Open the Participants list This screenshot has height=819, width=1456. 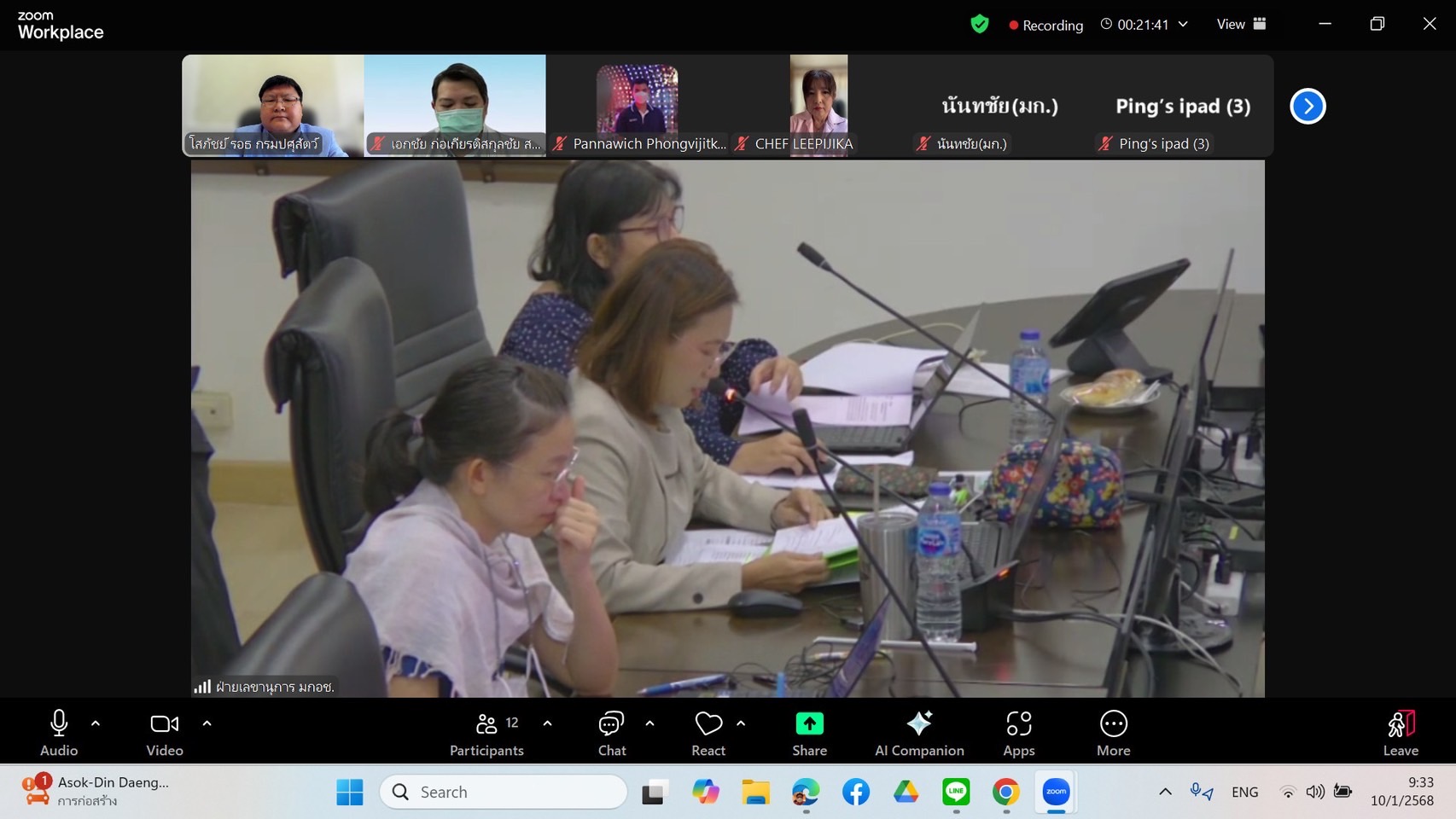coord(487,733)
